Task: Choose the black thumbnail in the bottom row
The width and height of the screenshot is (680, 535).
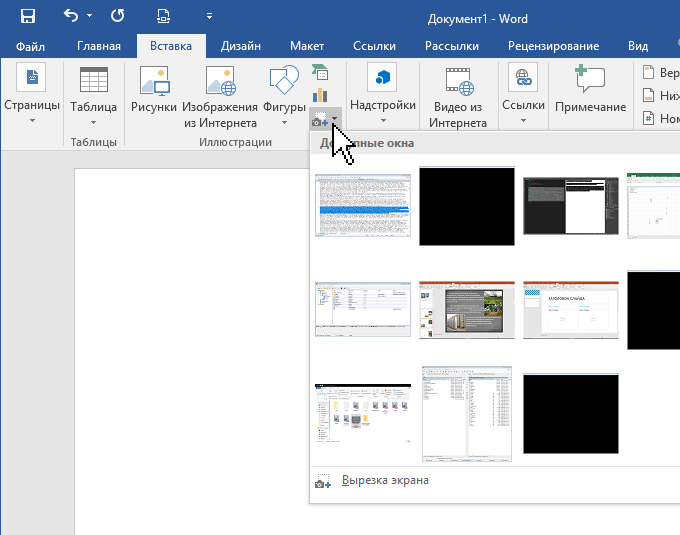Action: [x=571, y=414]
